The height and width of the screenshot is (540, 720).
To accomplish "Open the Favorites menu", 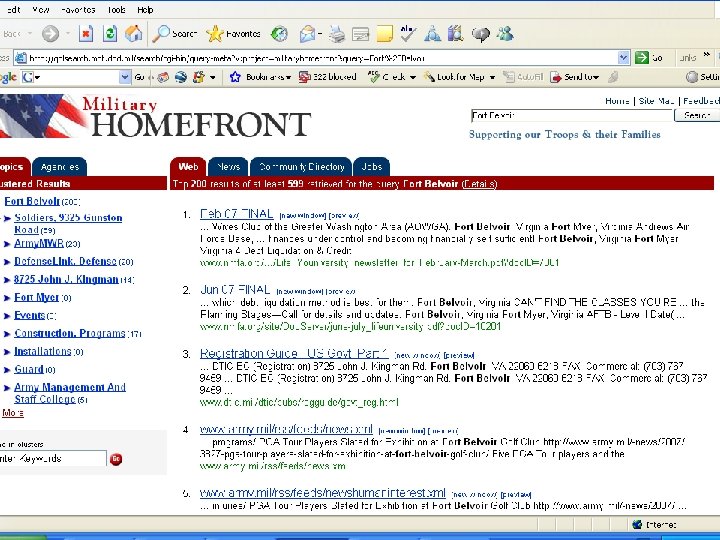I will pyautogui.click(x=78, y=10).
